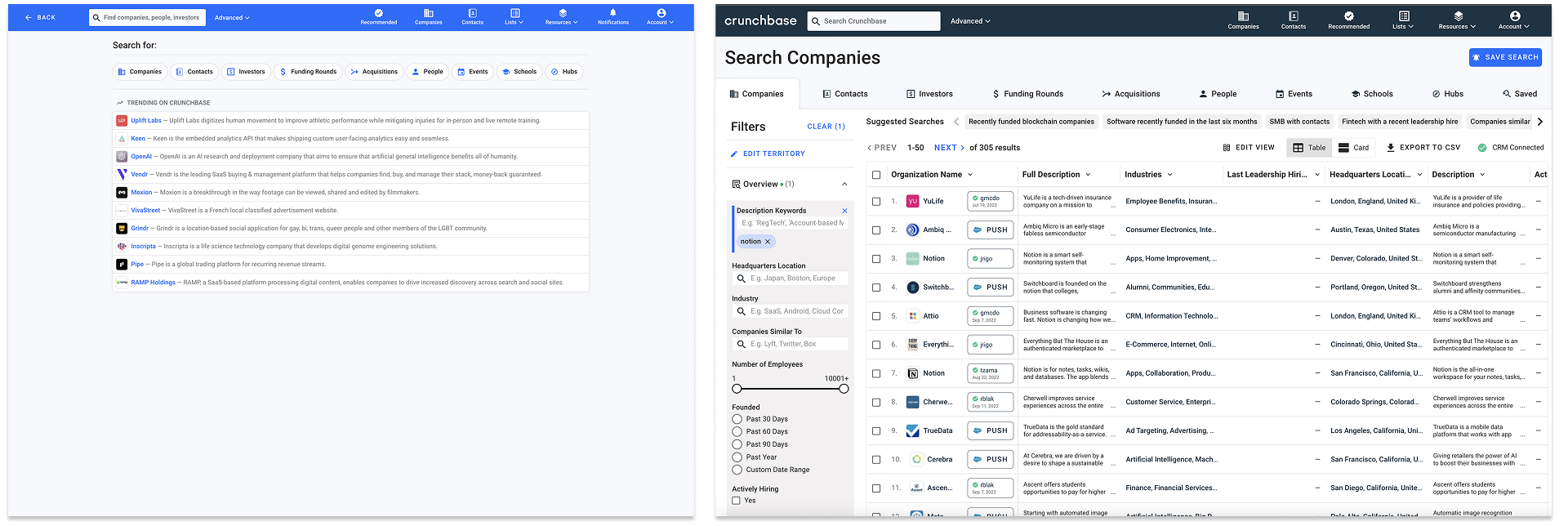Open the Advanced dropdown in the dark header
Screen dimensions: 1568x526
(970, 21)
